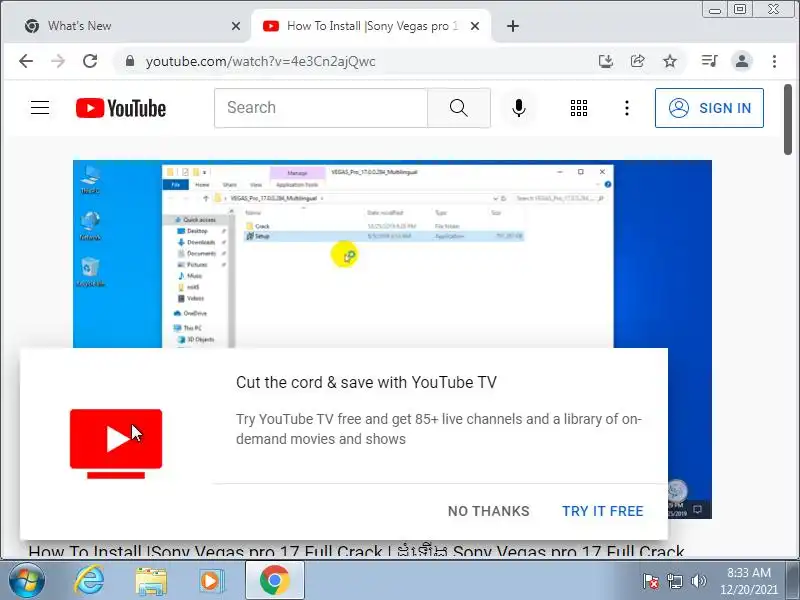Click the promo heading 'Cut the cord & save with YouTube TV'
800x600 pixels.
pyautogui.click(x=366, y=382)
